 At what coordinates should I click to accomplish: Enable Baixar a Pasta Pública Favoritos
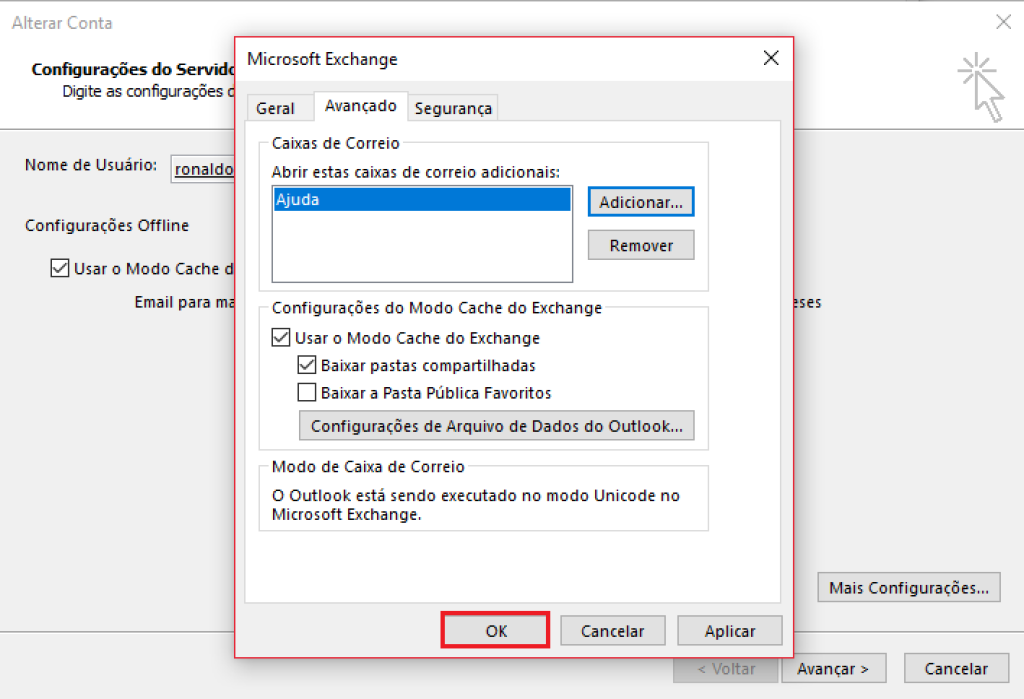(307, 393)
